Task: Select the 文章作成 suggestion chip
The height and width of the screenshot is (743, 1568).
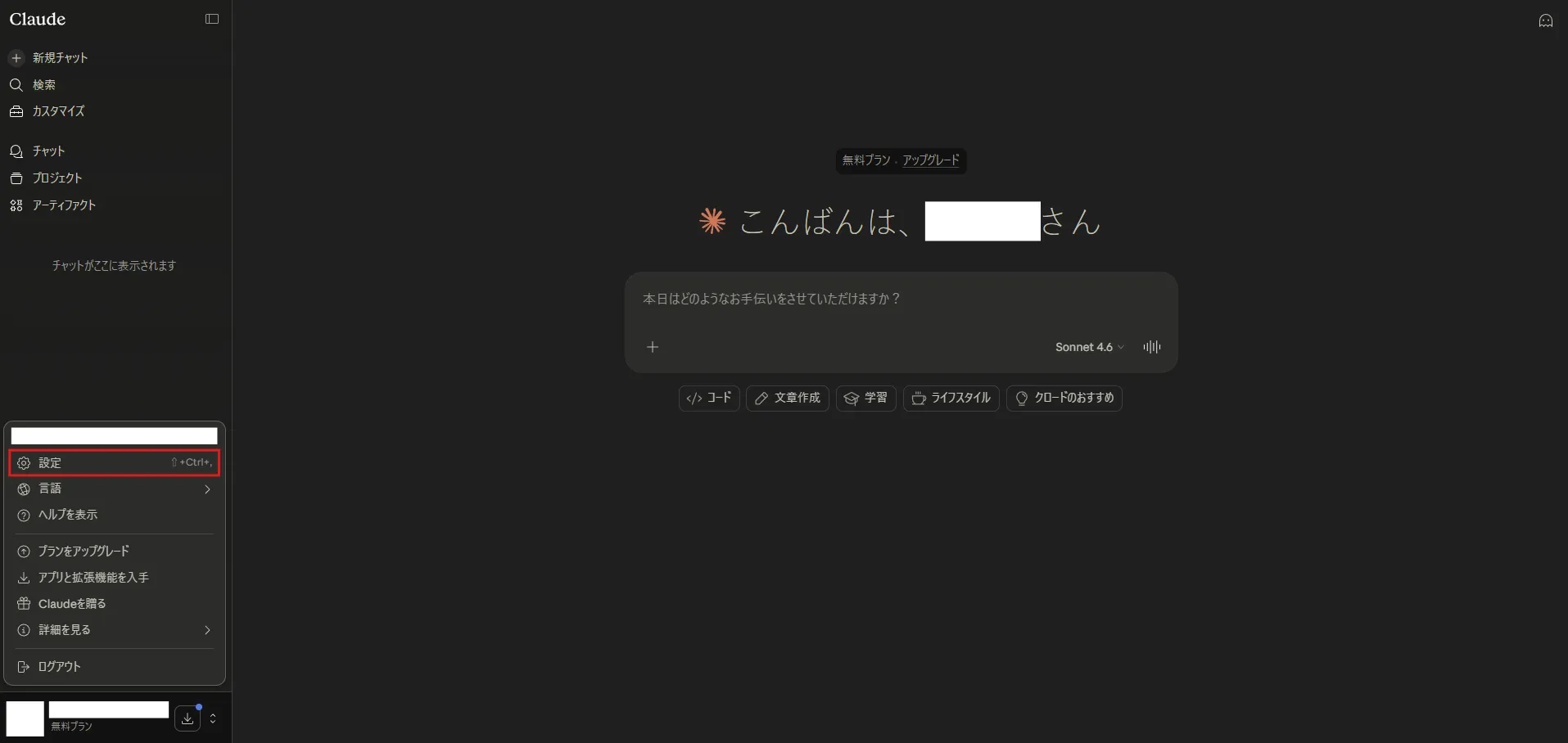Action: point(788,399)
